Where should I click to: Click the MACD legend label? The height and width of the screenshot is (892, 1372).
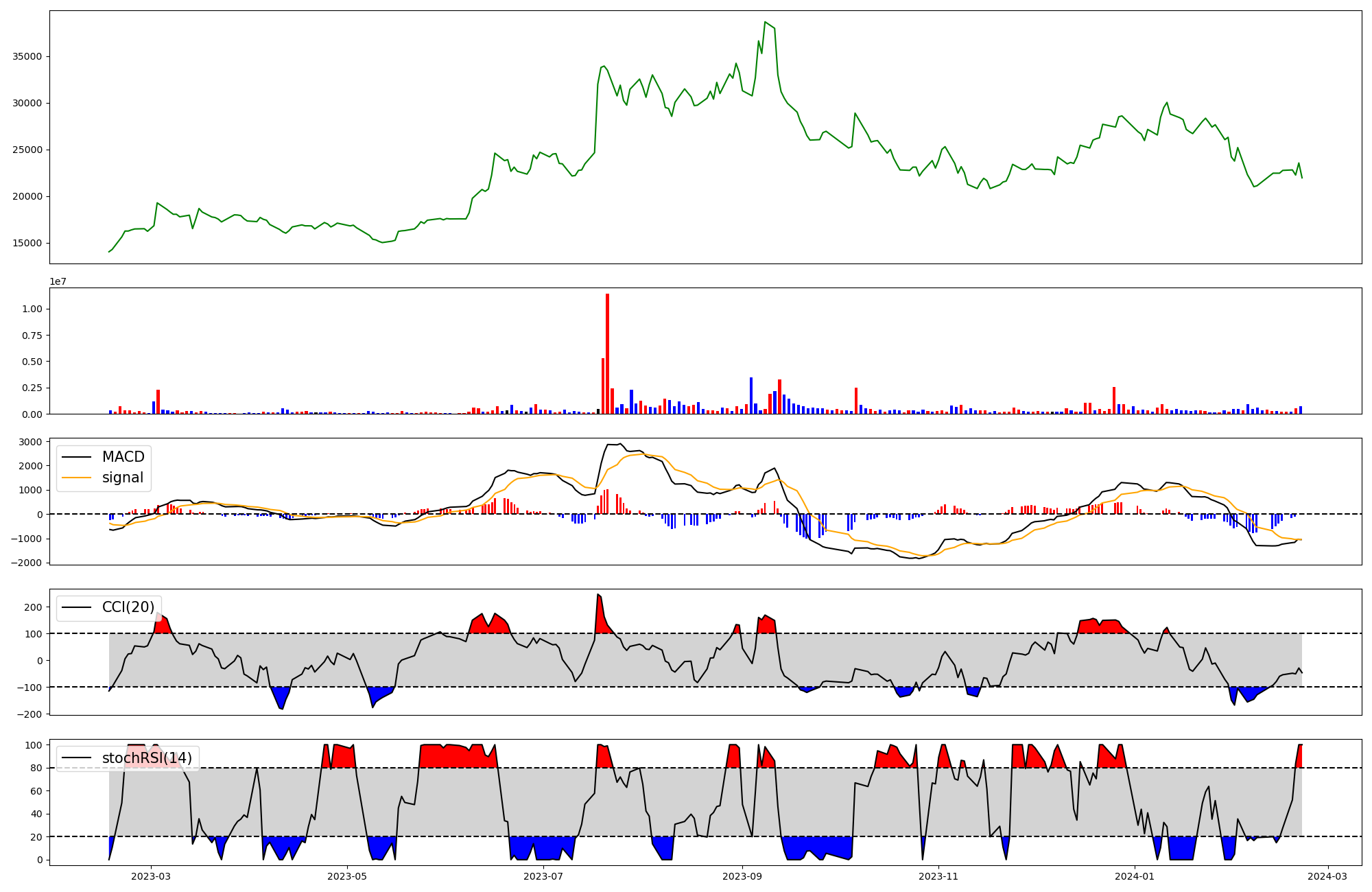[x=123, y=457]
